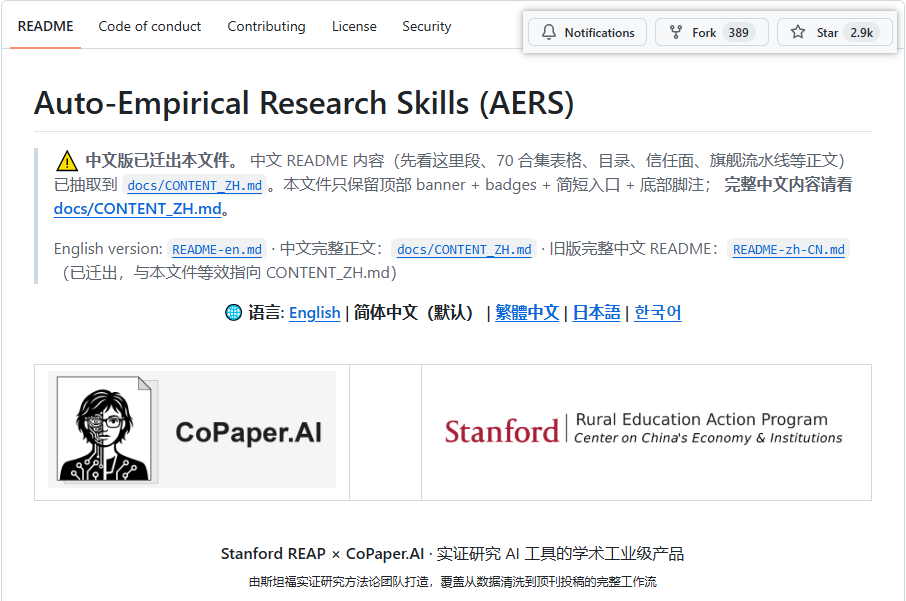Open the Contributing tab
This screenshot has width=906, height=601.
[266, 27]
